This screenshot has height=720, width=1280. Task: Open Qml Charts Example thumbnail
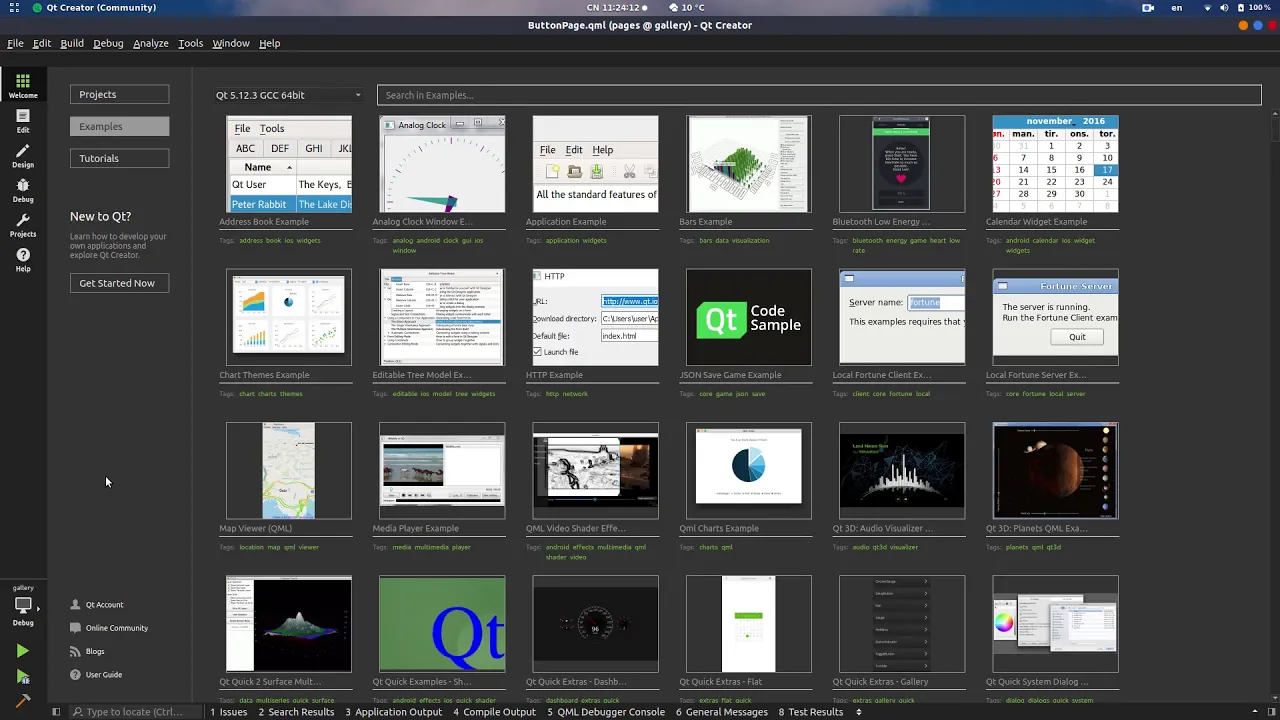pyautogui.click(x=749, y=470)
